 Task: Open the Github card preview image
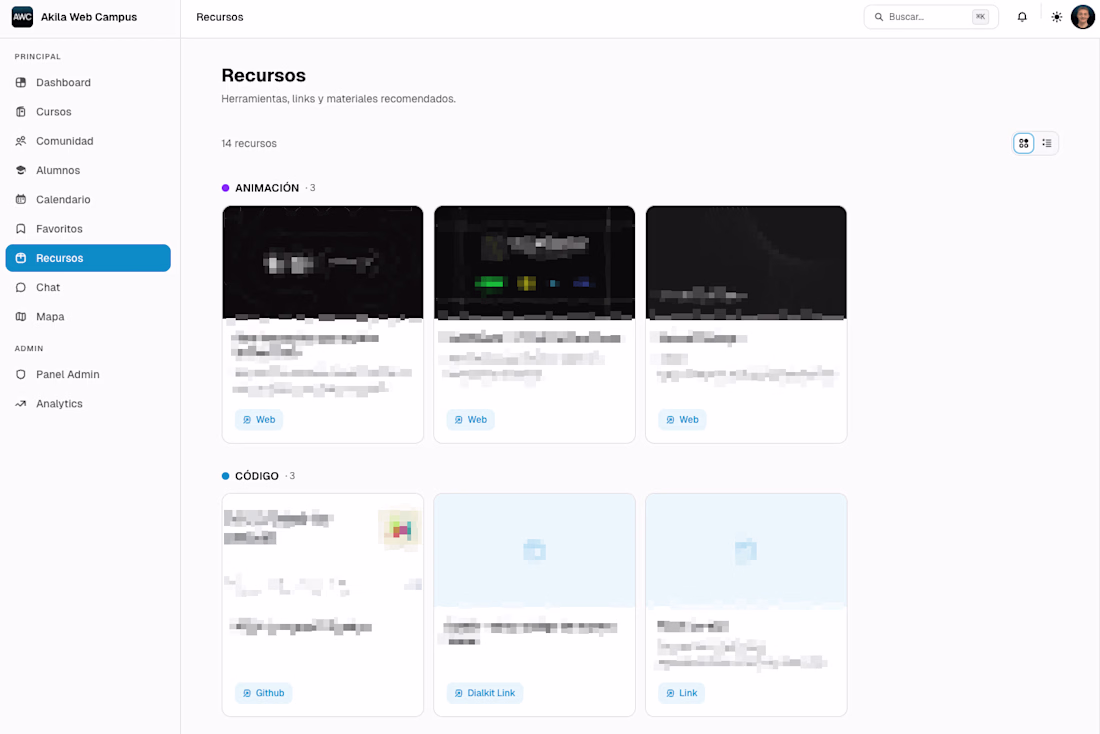(x=323, y=551)
